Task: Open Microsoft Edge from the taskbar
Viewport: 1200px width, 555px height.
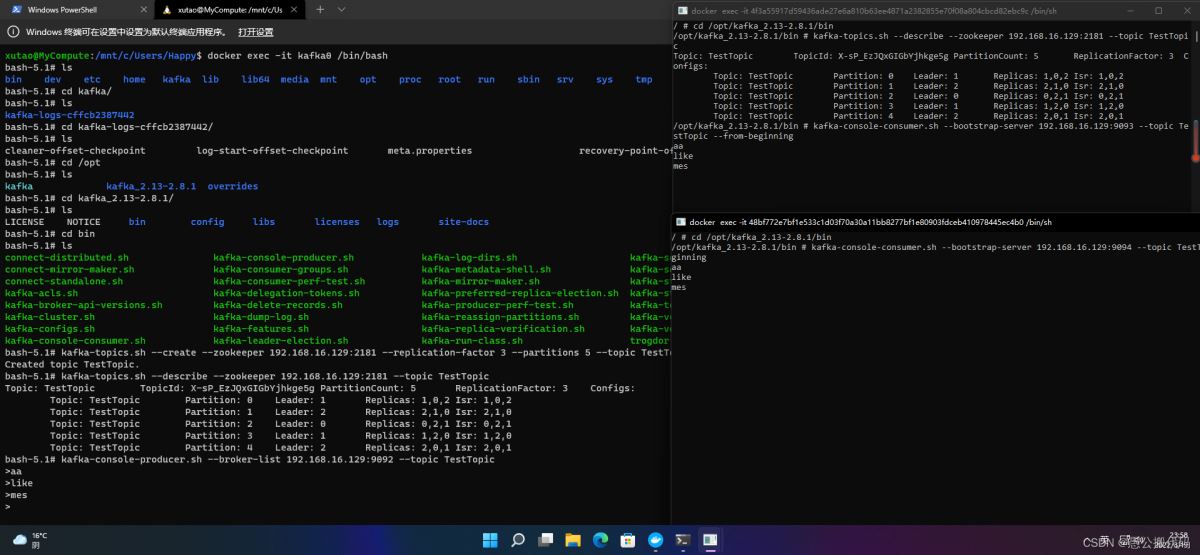Action: [600, 540]
